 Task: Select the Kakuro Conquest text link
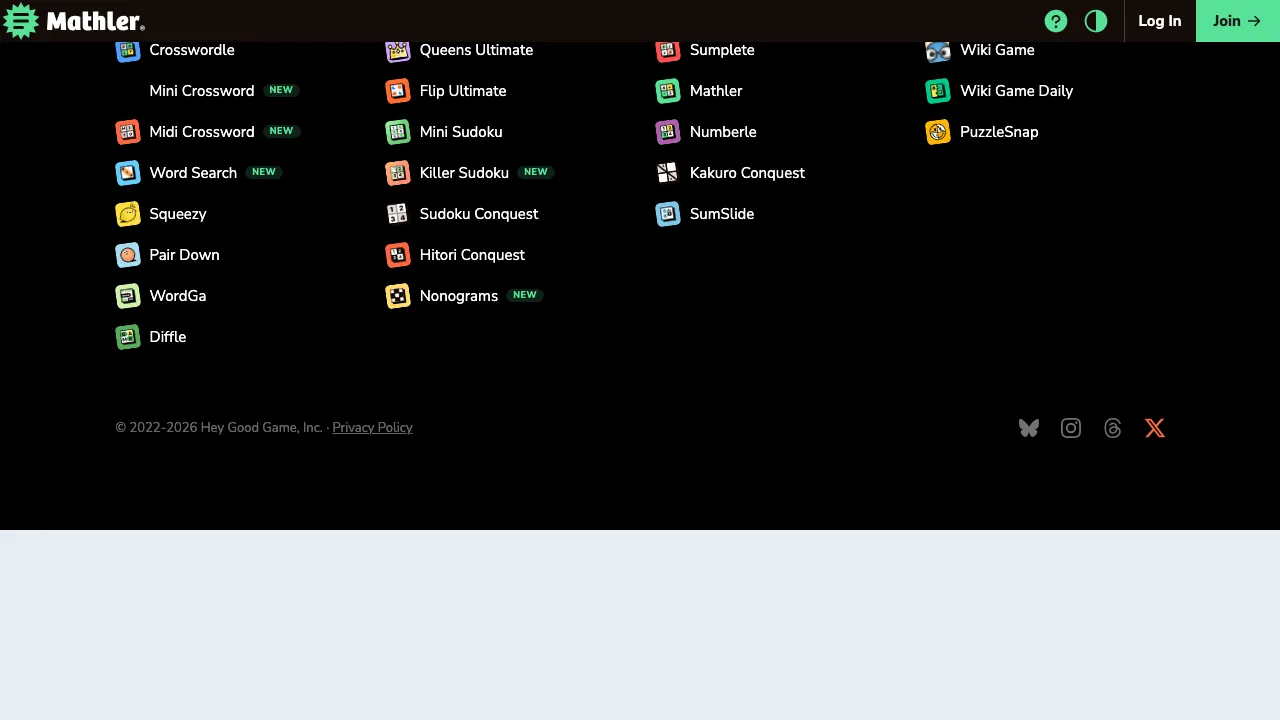(747, 173)
